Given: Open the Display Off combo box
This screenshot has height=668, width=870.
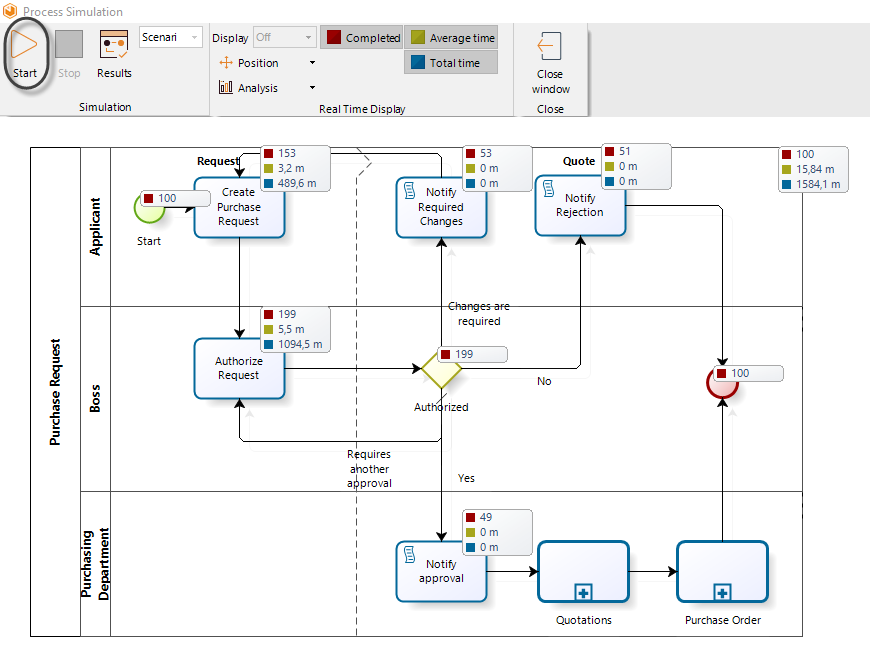Looking at the screenshot, I should pyautogui.click(x=285, y=37).
